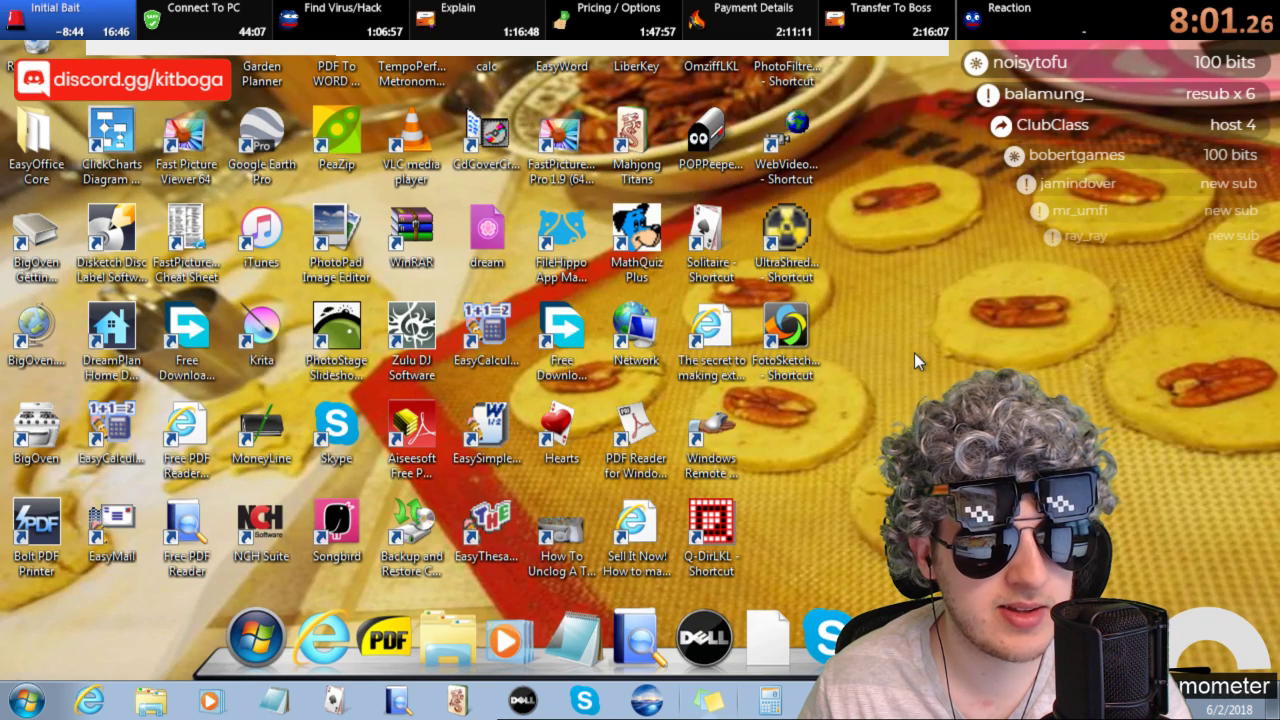Select the Zulu DJ Software icon
The width and height of the screenshot is (1280, 720).
coord(411,327)
